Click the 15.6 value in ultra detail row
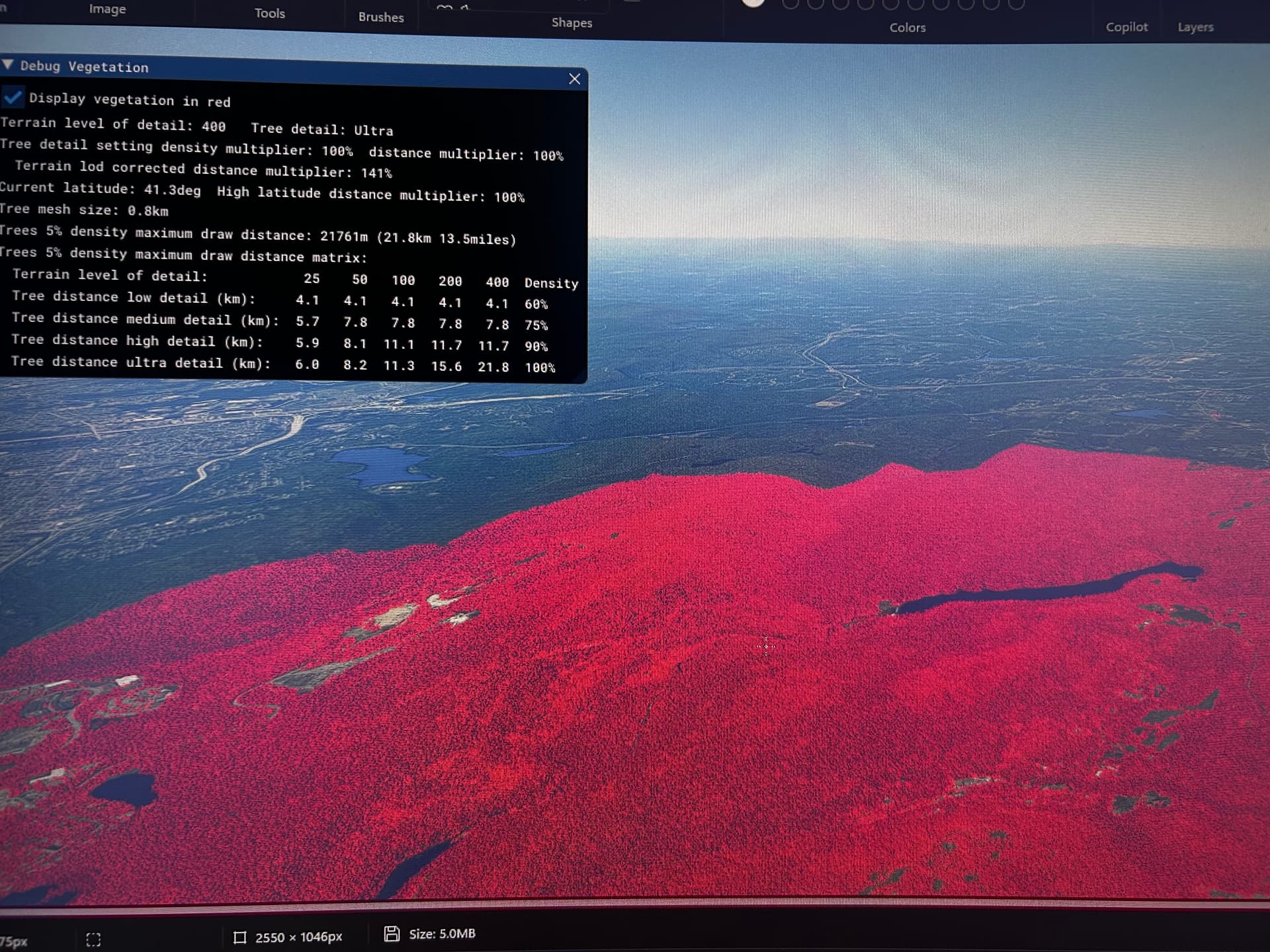This screenshot has width=1270, height=952. point(446,366)
